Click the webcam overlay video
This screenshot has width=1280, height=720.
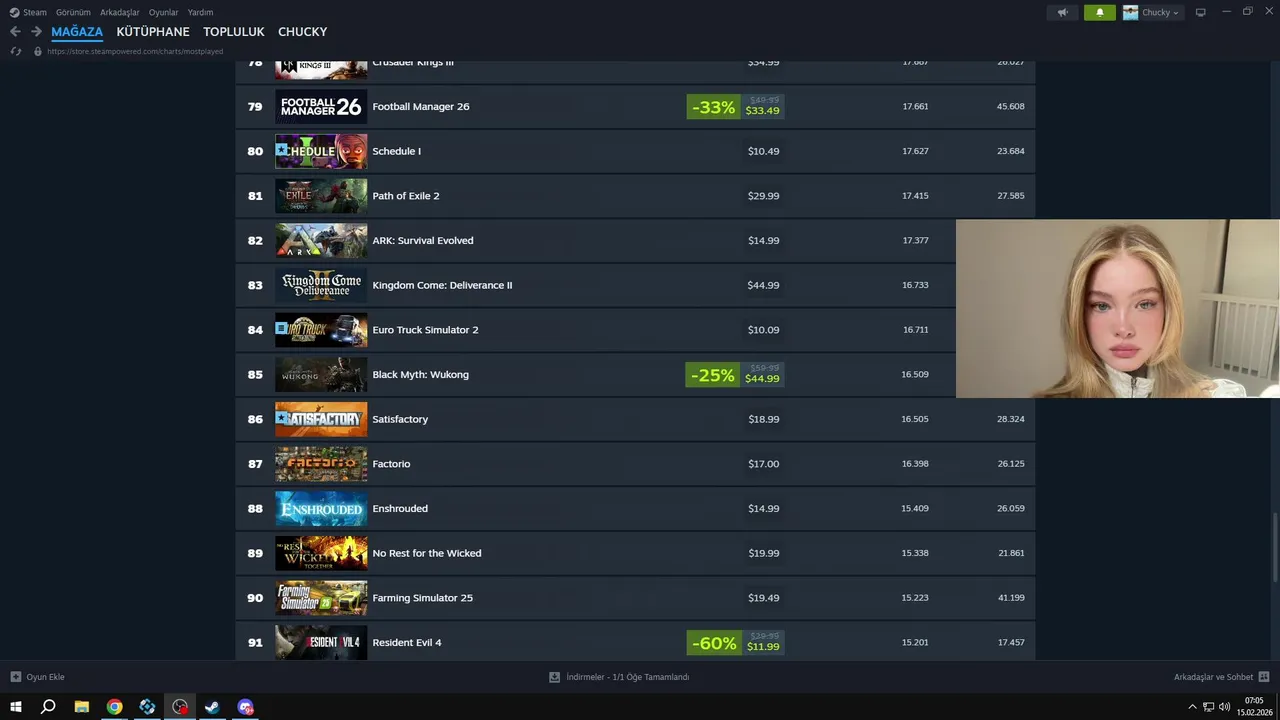point(1118,309)
